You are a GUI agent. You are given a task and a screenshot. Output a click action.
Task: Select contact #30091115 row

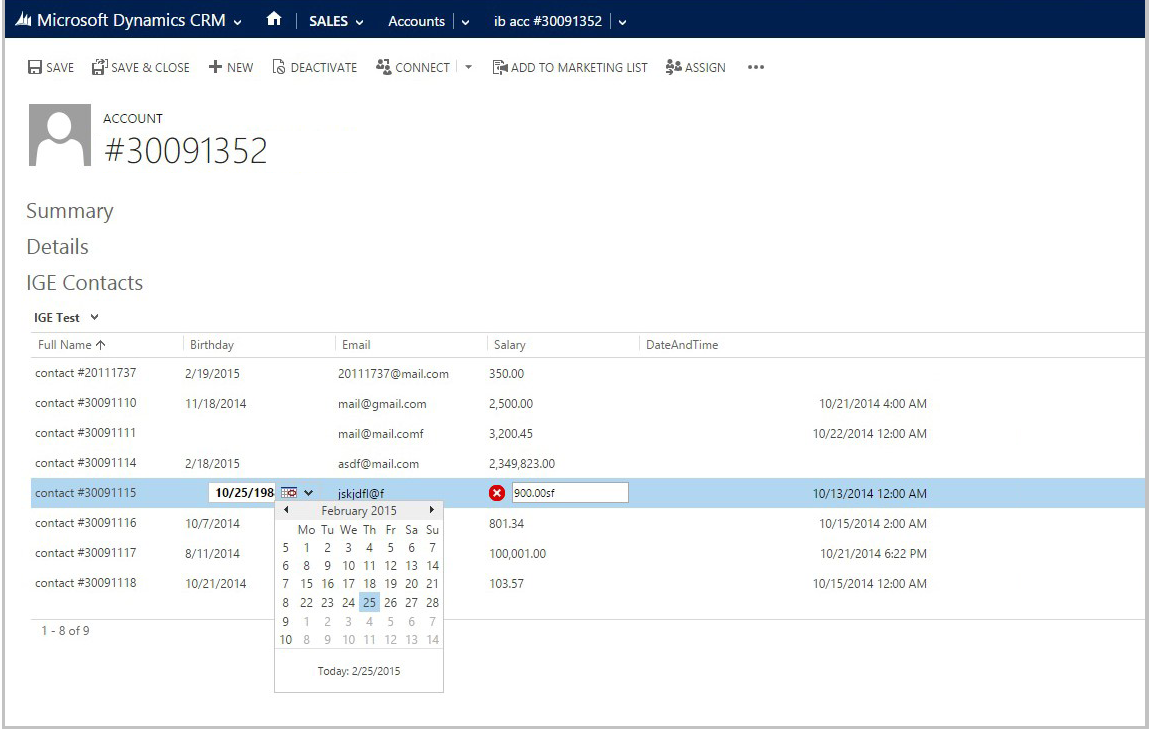pos(588,493)
